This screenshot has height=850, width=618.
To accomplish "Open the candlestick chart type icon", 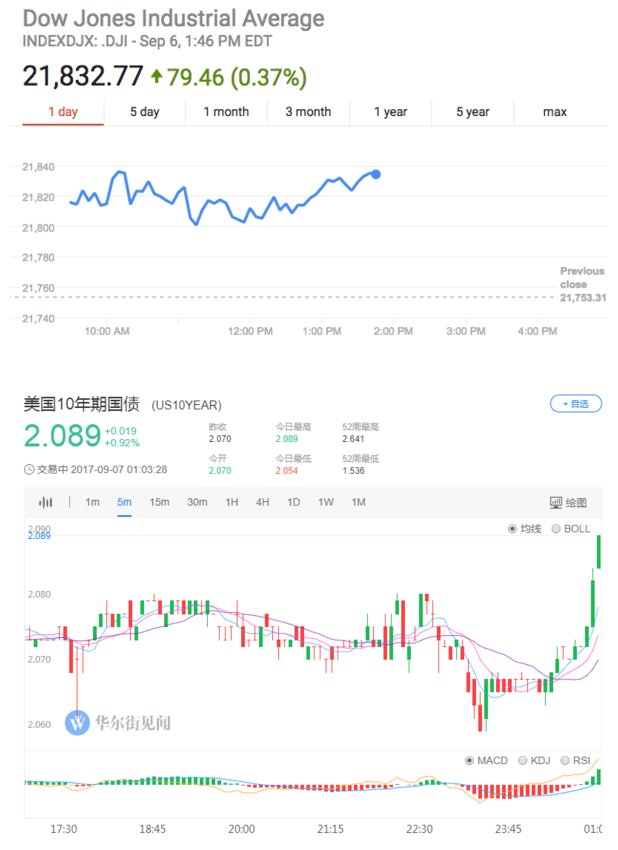I will (x=46, y=503).
